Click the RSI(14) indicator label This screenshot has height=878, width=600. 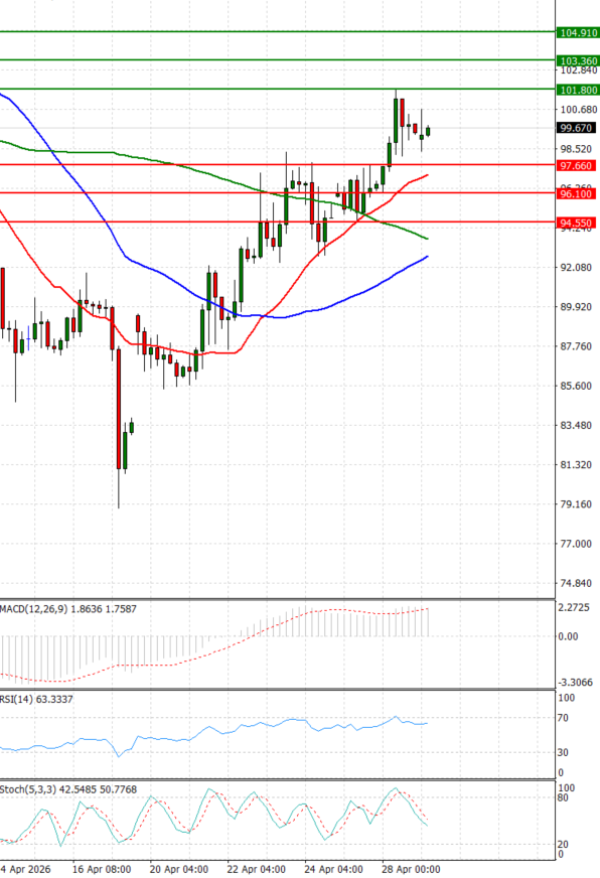17,697
